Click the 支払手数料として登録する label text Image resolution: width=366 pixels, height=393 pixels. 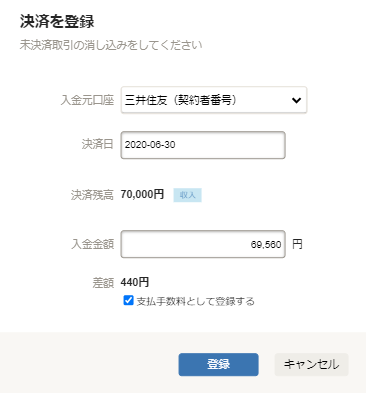click(196, 301)
